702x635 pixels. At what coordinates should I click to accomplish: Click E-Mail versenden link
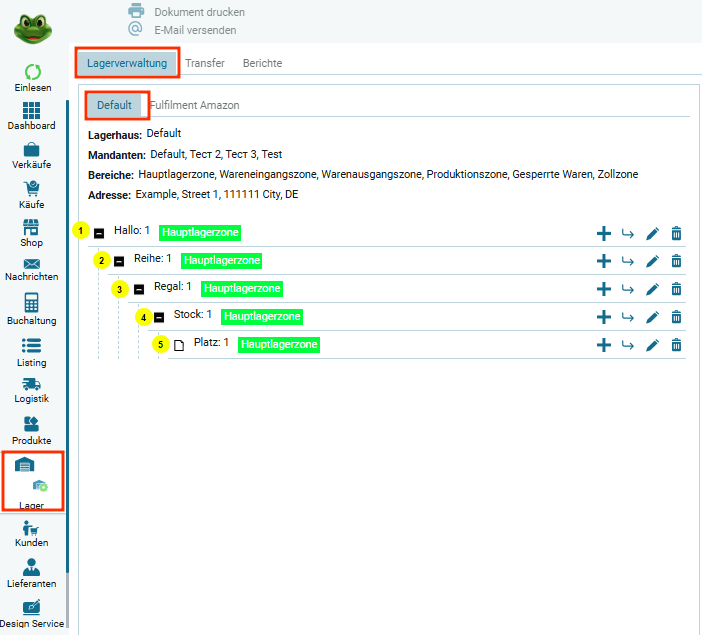click(x=195, y=30)
